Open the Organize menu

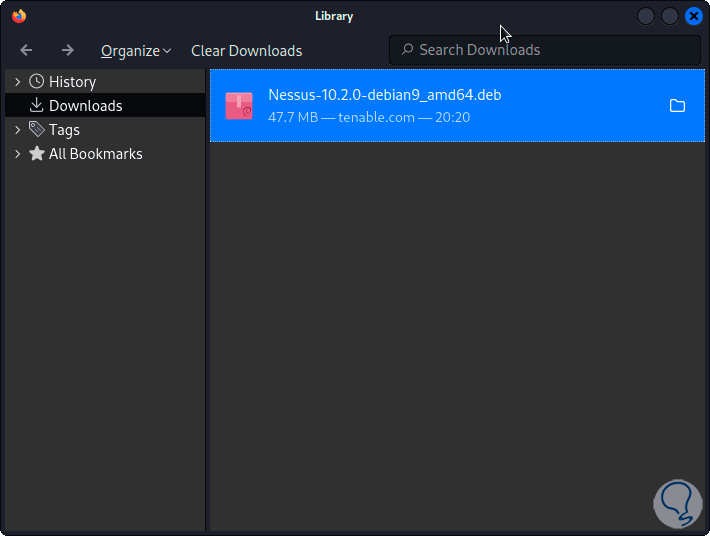(136, 51)
